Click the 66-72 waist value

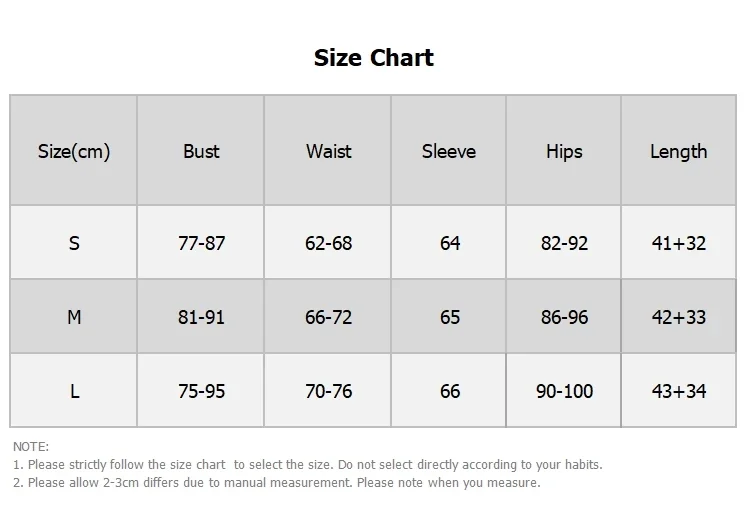(328, 317)
